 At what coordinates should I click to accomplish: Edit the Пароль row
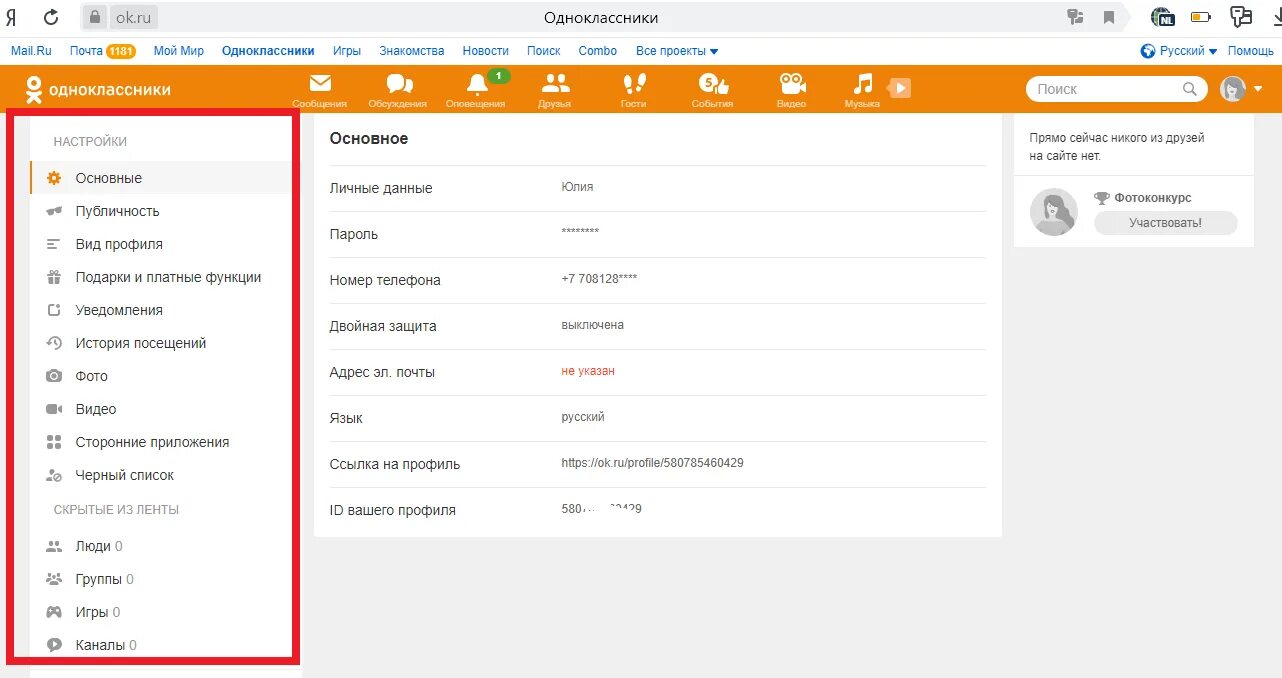point(658,234)
